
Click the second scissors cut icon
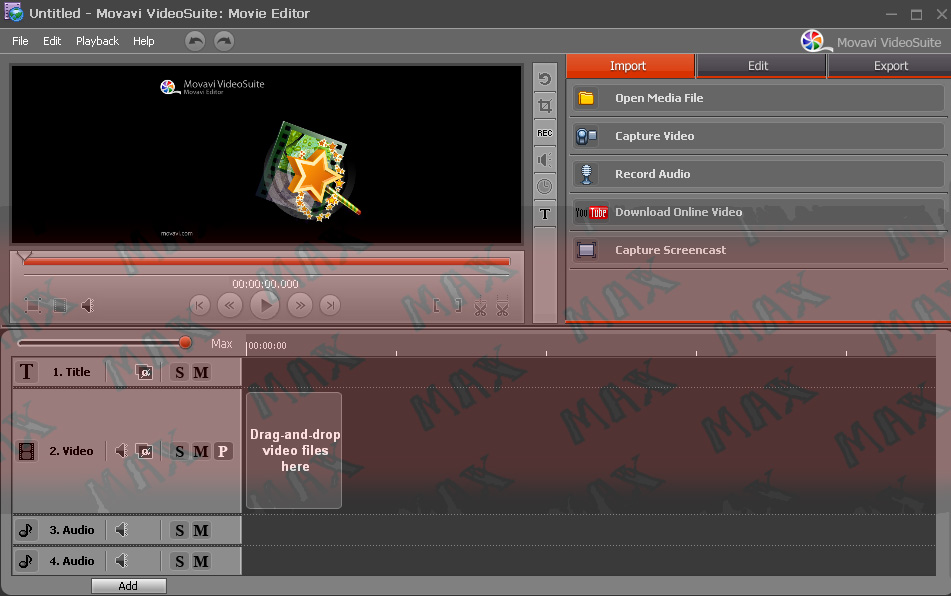pyautogui.click(x=502, y=306)
